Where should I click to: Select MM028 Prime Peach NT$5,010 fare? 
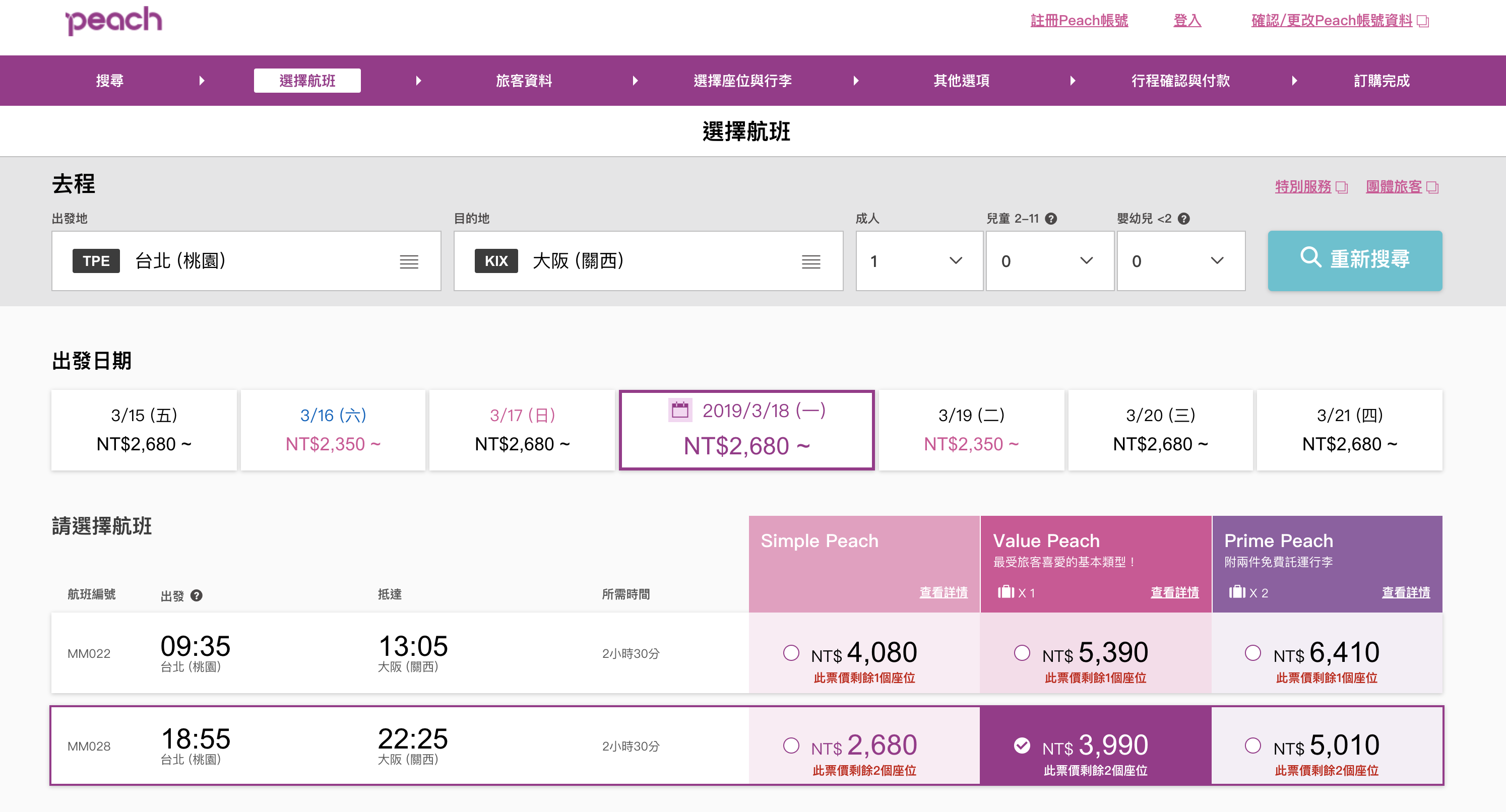click(x=1253, y=746)
